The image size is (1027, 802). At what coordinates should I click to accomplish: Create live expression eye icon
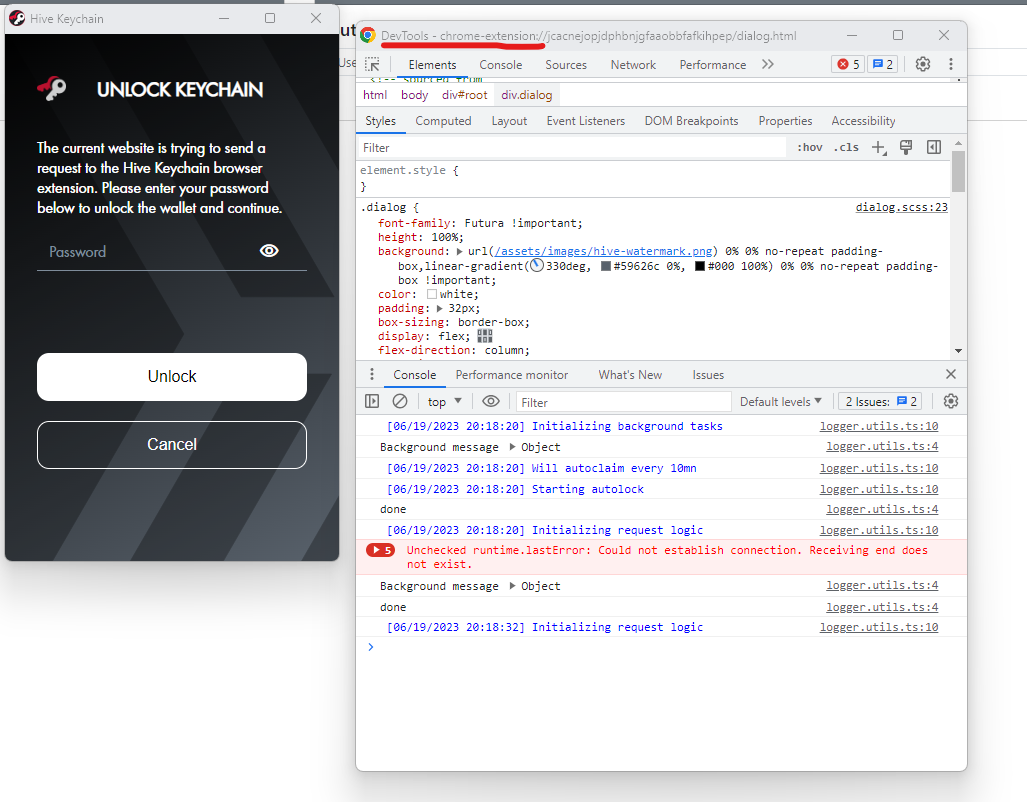click(491, 401)
